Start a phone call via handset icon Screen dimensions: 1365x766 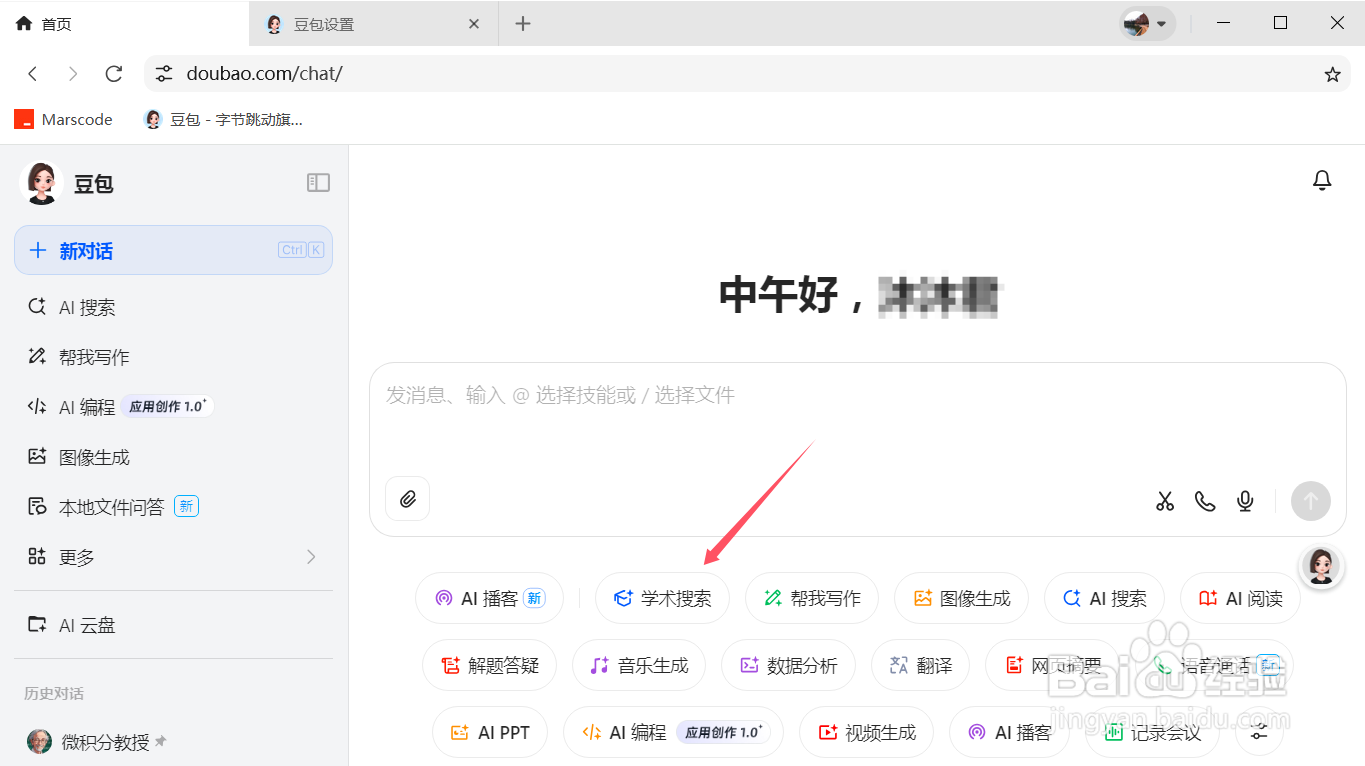pyautogui.click(x=1205, y=501)
